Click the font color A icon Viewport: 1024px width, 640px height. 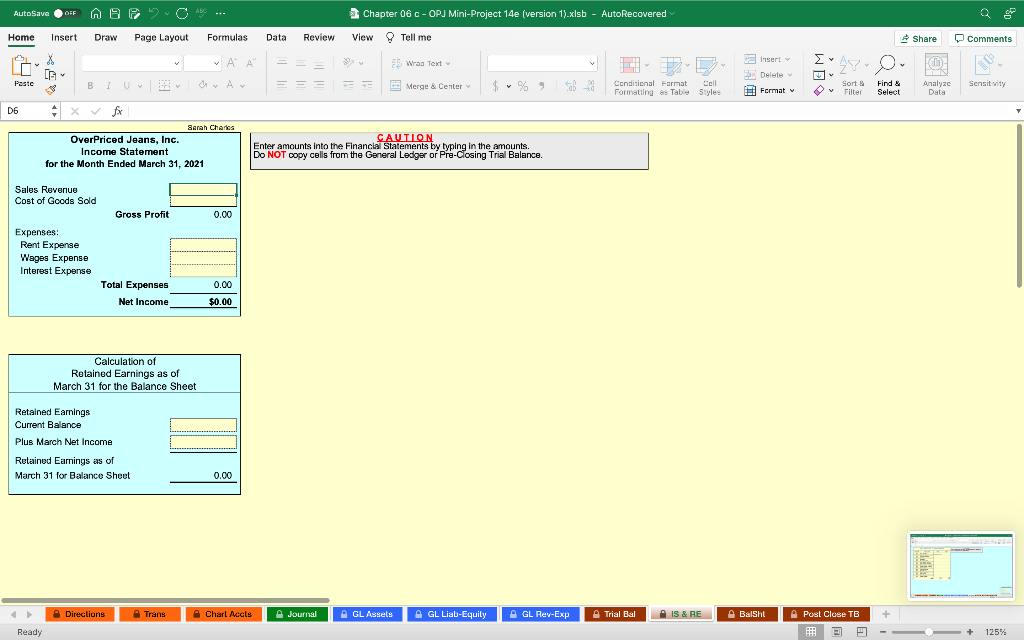coord(230,85)
